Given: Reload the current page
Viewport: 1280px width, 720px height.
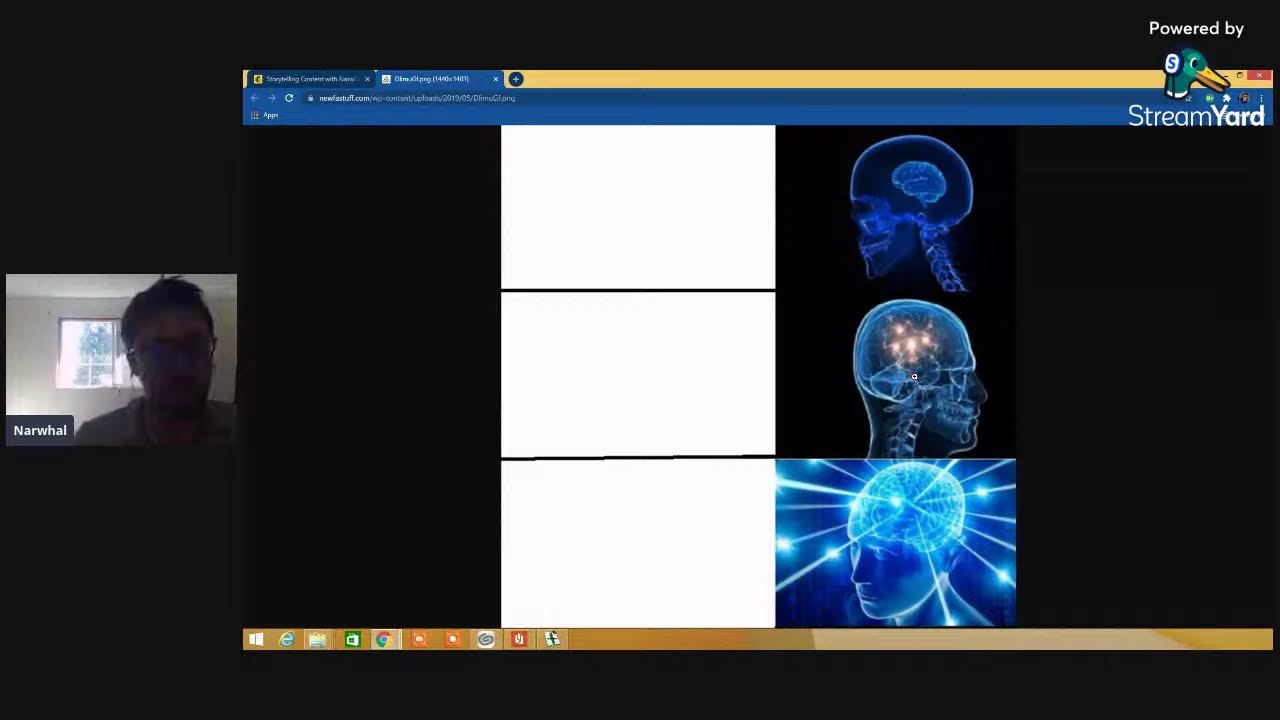Looking at the screenshot, I should coord(289,98).
